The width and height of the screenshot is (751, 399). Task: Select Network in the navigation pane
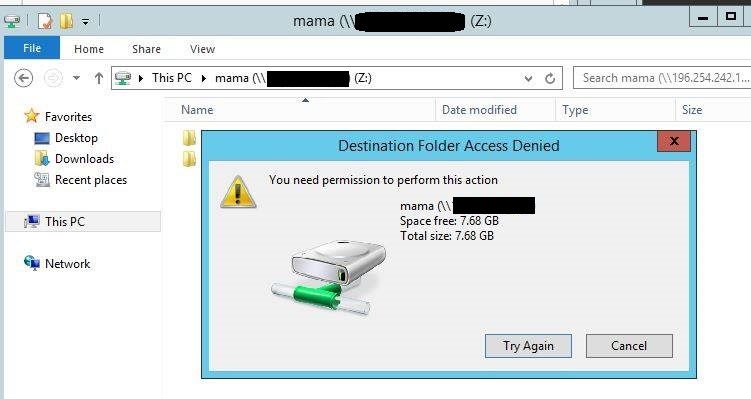[57, 263]
